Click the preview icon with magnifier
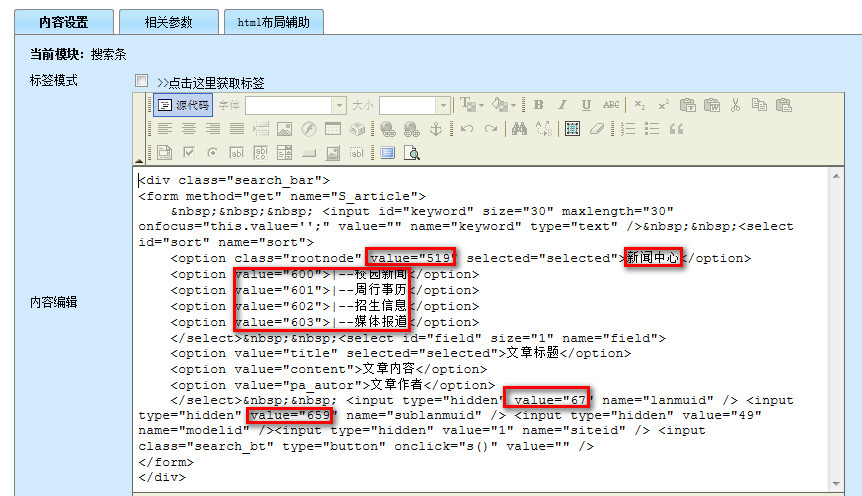The width and height of the screenshot is (862, 496). click(410, 153)
